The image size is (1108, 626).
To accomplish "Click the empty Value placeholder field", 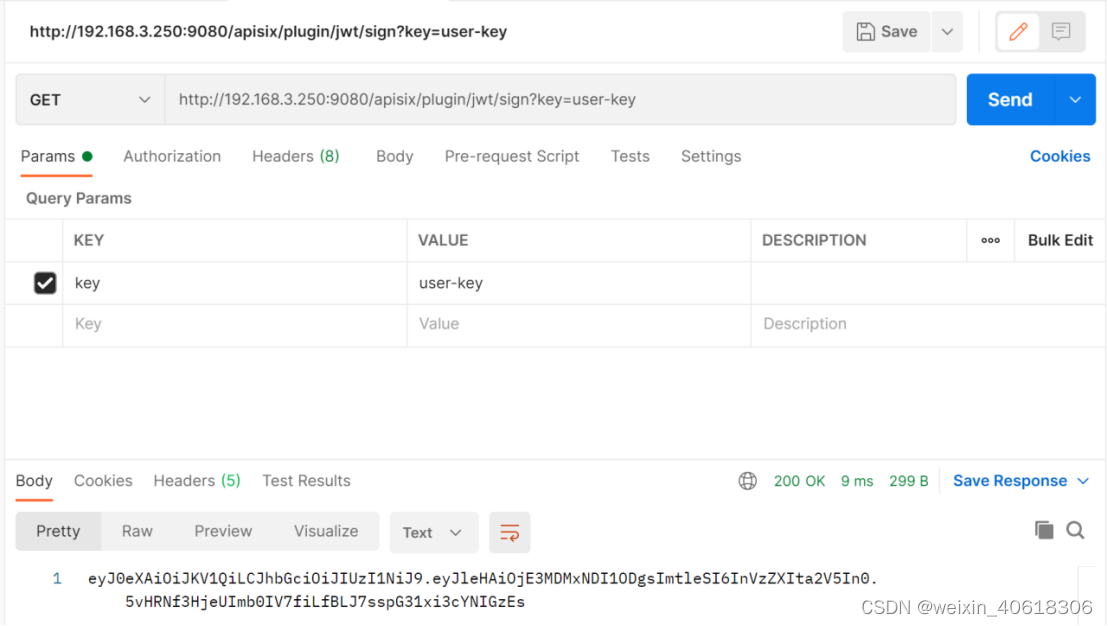I will click(x=579, y=324).
